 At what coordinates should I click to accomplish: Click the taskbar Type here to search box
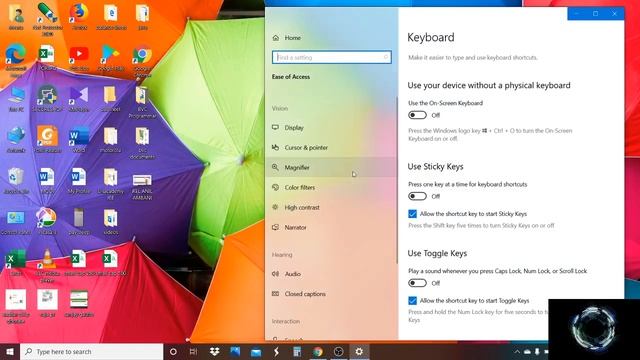click(91, 351)
